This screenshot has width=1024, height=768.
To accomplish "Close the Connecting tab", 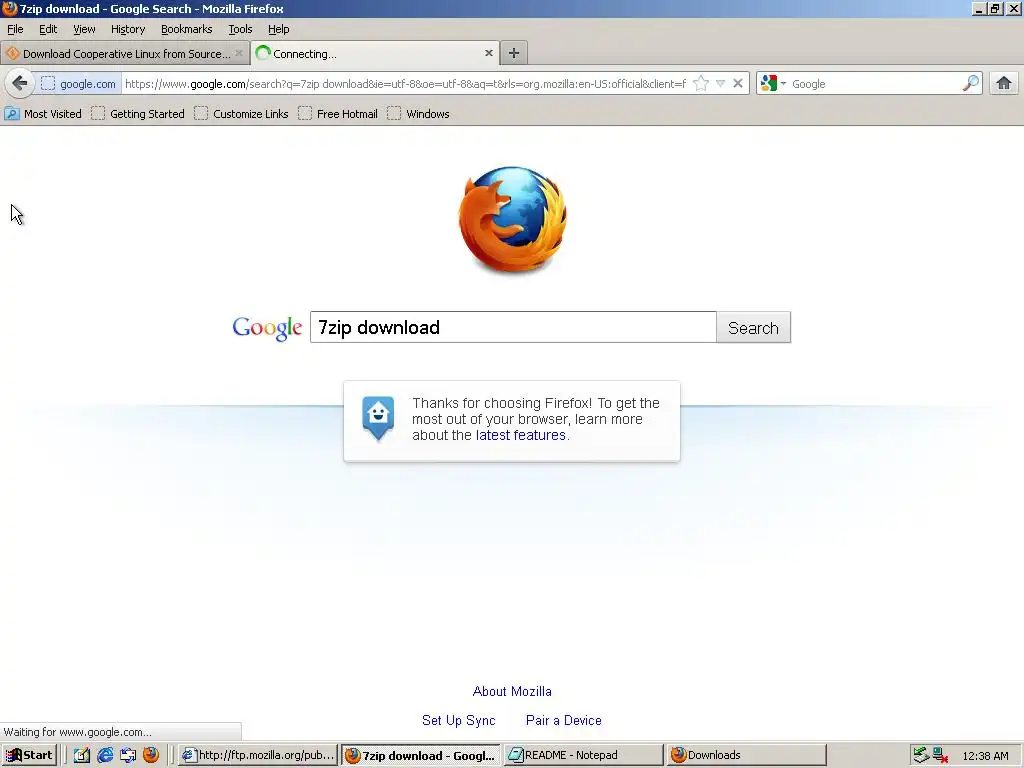I will [x=488, y=54].
